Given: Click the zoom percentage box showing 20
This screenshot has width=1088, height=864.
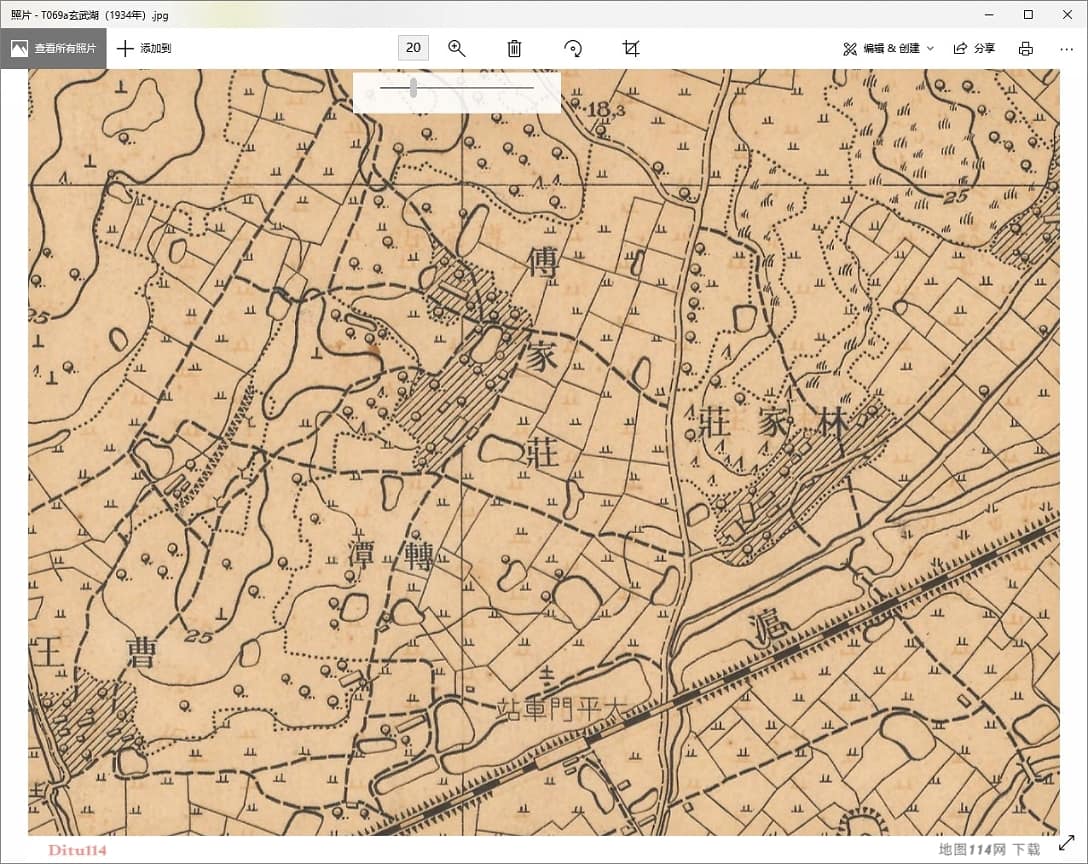Looking at the screenshot, I should [x=413, y=48].
